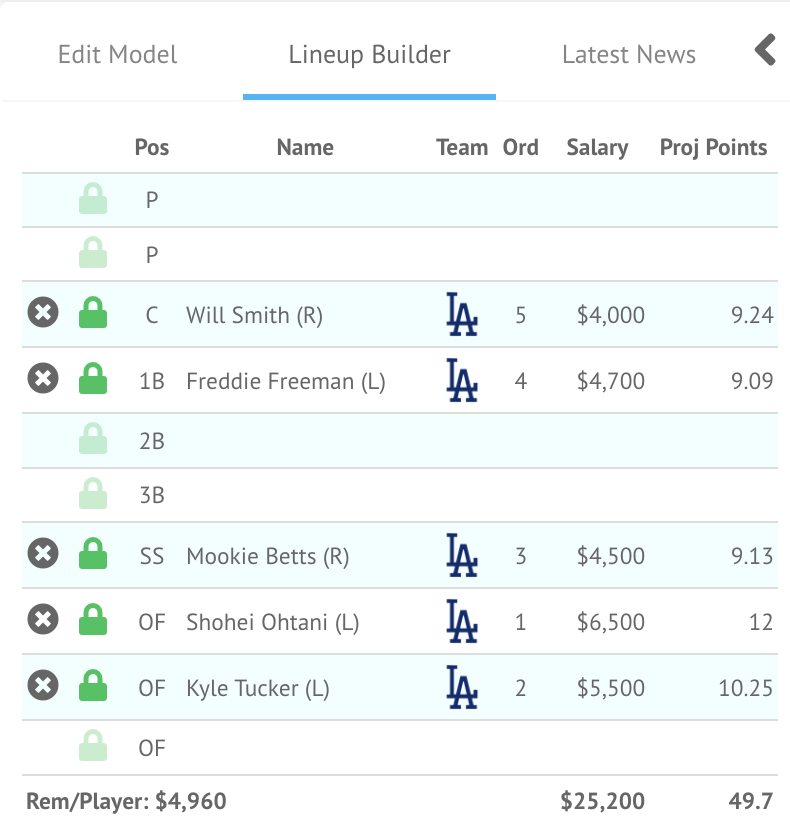Sort by the Salary column header
Viewport: 790px width, 836px height.
(597, 148)
